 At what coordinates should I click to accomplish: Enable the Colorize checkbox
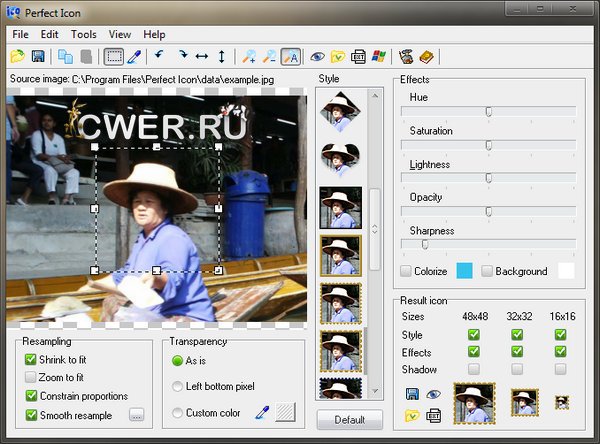[x=406, y=271]
